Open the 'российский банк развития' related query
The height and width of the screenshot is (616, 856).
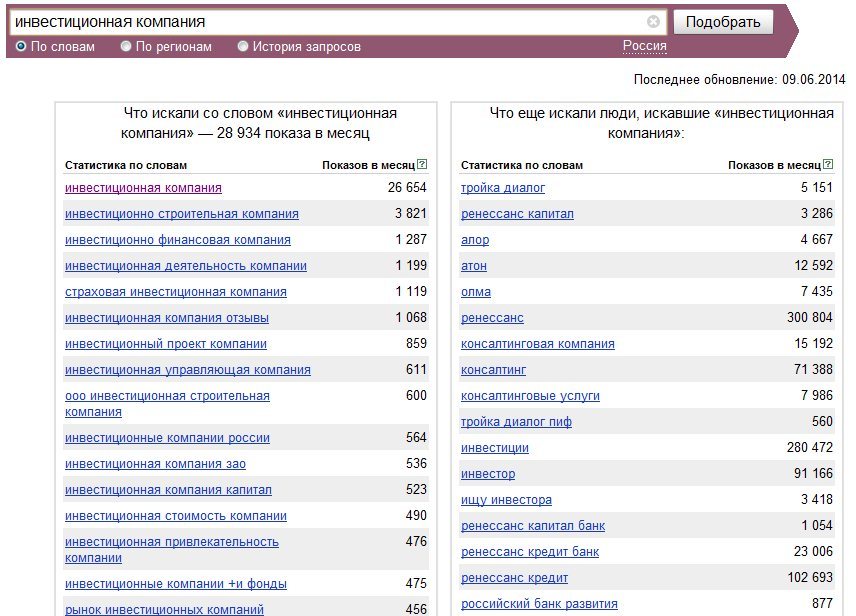click(x=539, y=604)
